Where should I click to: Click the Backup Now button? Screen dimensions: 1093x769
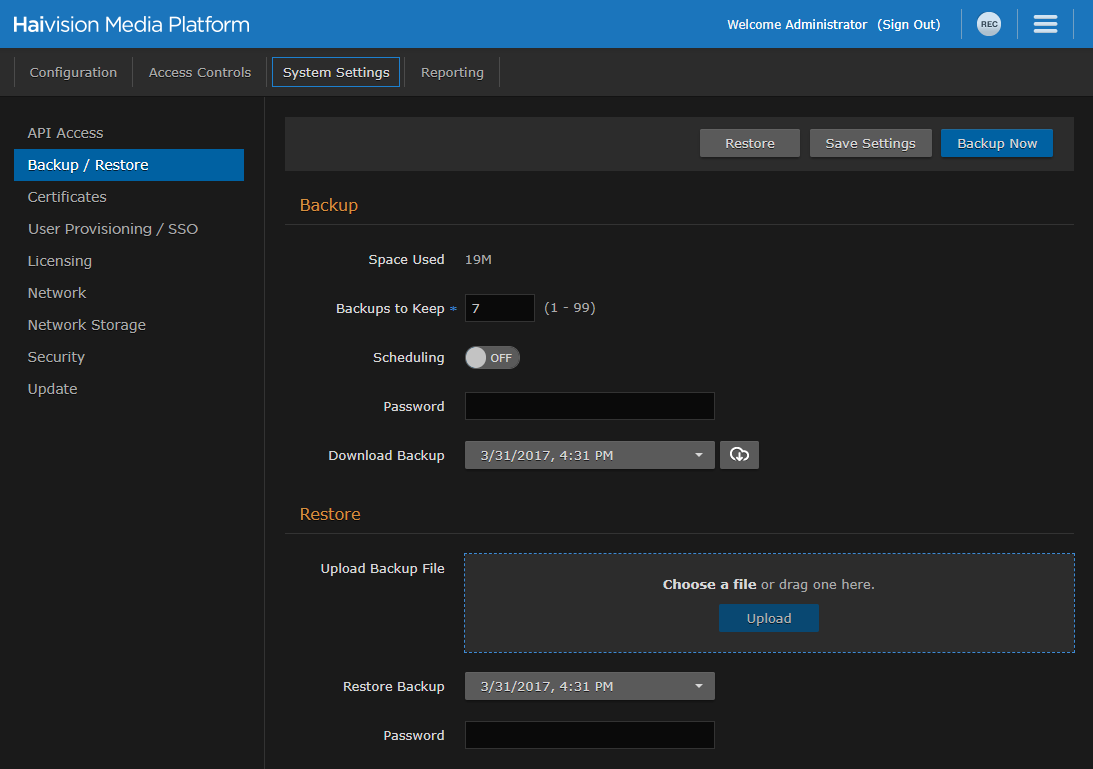(x=996, y=142)
